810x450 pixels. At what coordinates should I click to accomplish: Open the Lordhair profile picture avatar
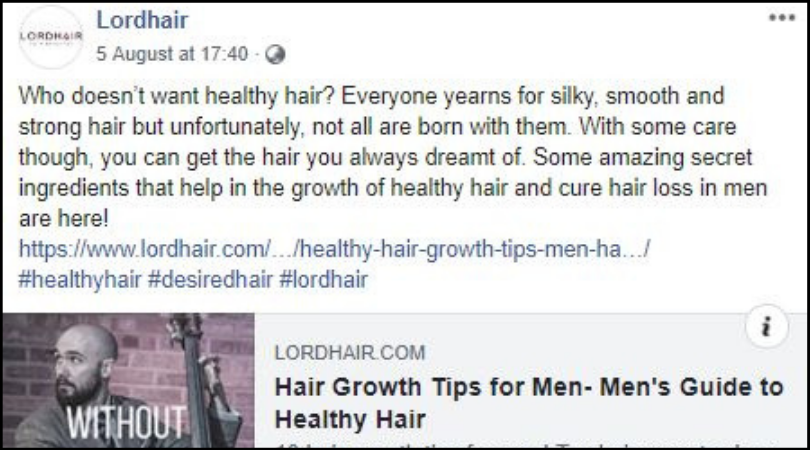(51, 37)
